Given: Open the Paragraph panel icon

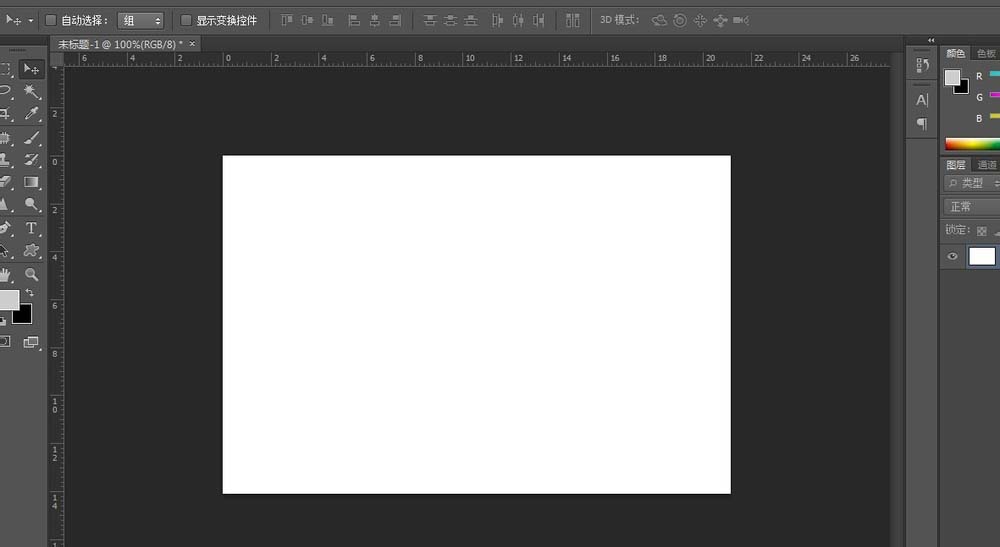Looking at the screenshot, I should click(x=922, y=124).
